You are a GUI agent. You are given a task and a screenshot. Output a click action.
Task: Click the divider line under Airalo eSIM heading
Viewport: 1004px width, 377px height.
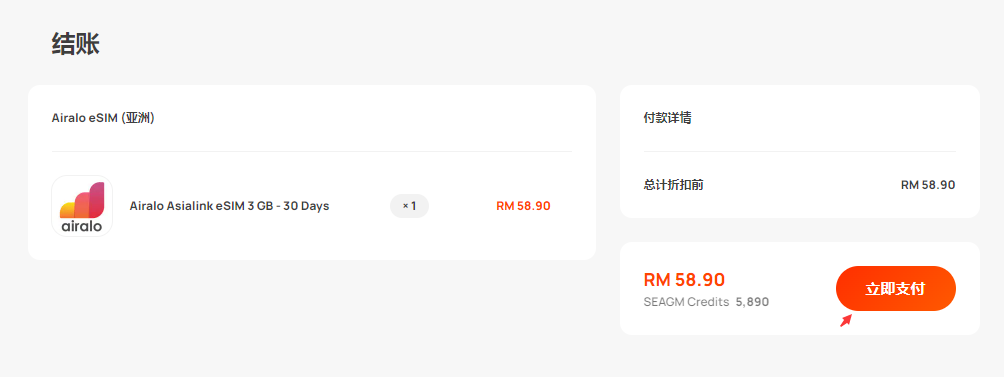tap(312, 152)
